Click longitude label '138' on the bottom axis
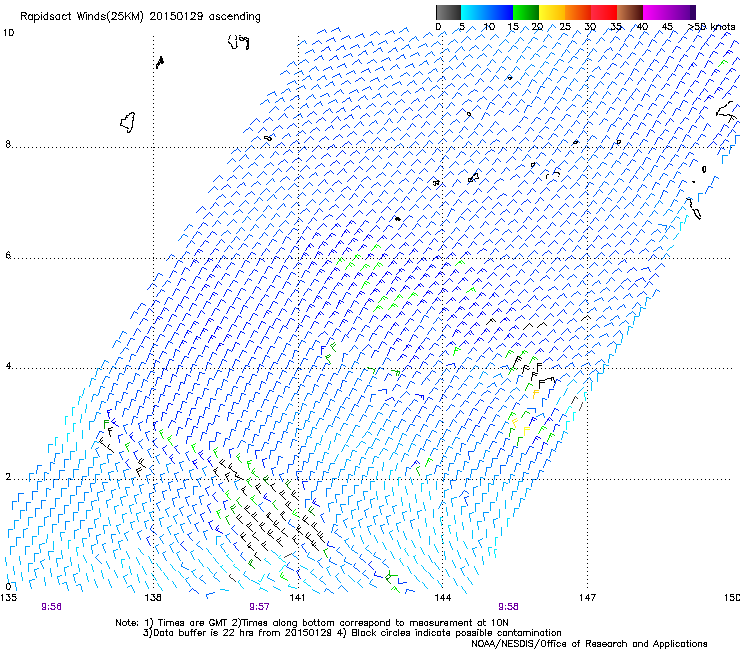This screenshot has height=650, width=740. [x=153, y=598]
